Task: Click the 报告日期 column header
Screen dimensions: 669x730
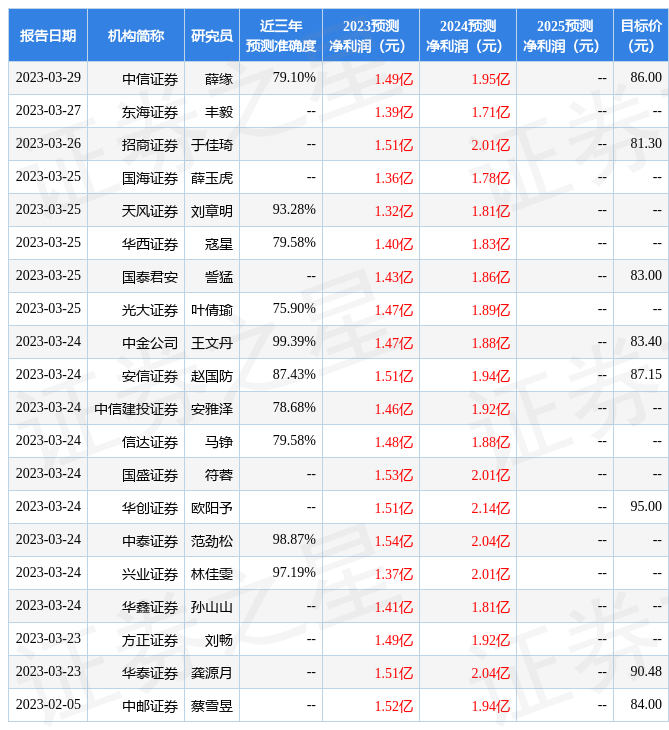Action: [47, 35]
